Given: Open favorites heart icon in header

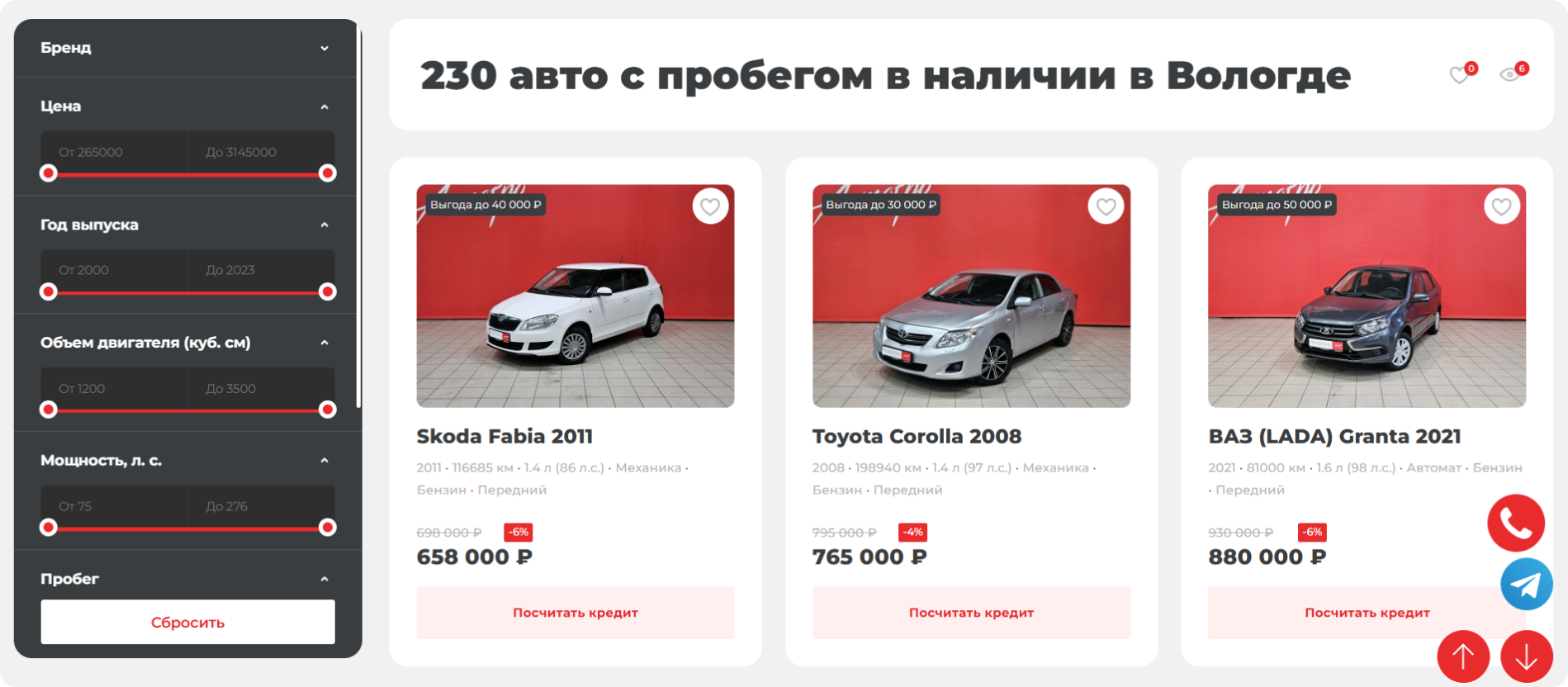Looking at the screenshot, I should pyautogui.click(x=1460, y=75).
